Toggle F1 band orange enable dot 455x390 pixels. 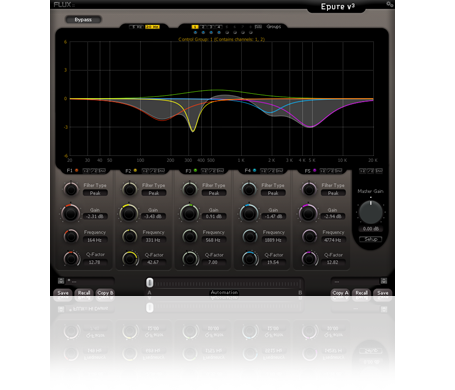tap(77, 171)
